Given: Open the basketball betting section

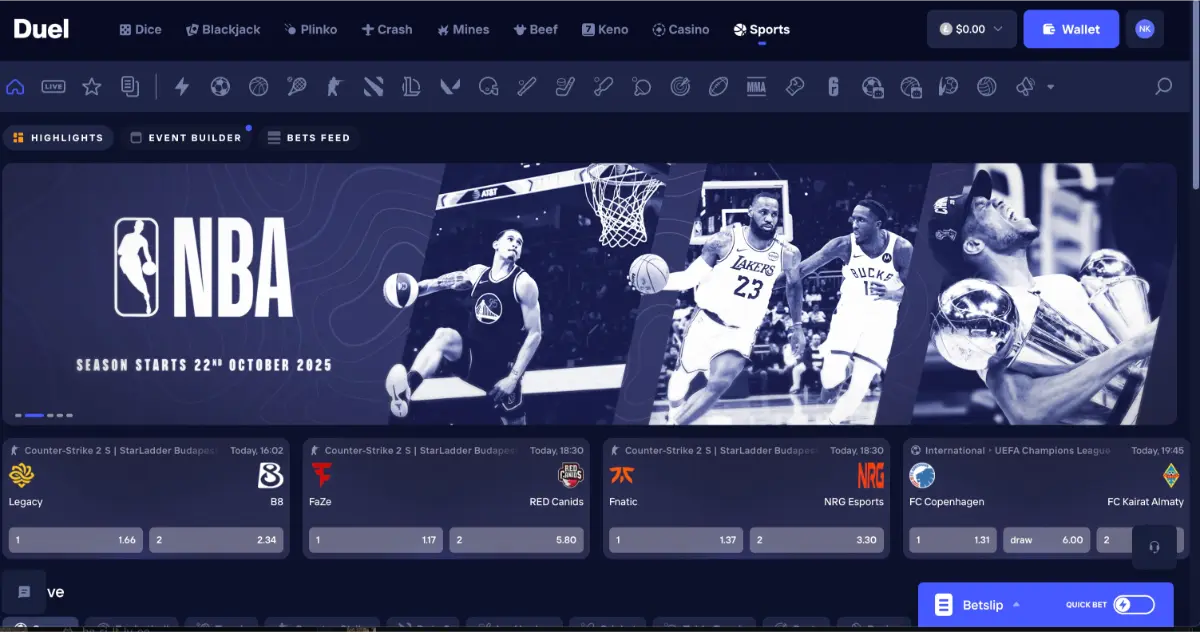Looking at the screenshot, I should coord(257,87).
